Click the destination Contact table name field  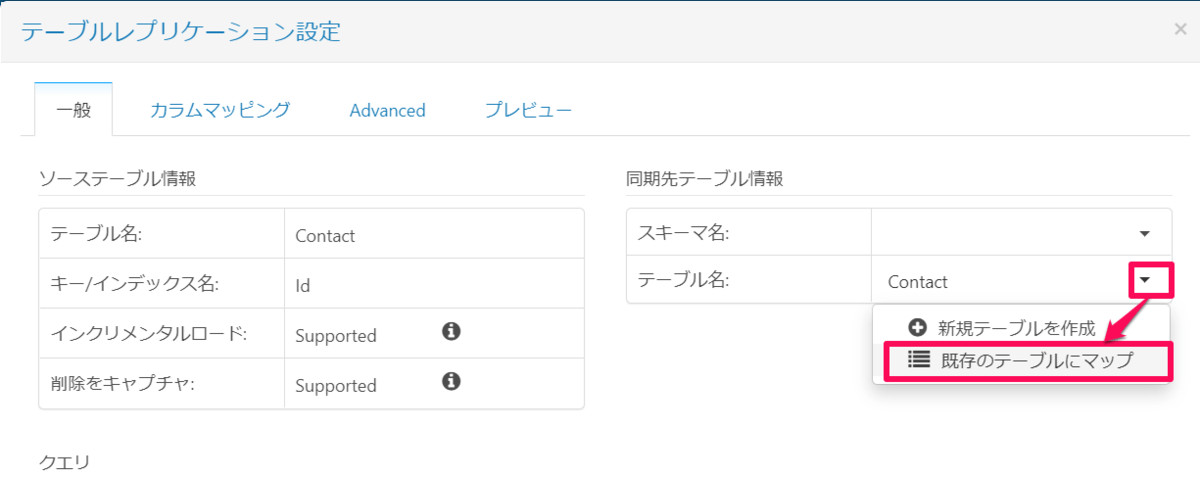click(x=1000, y=282)
